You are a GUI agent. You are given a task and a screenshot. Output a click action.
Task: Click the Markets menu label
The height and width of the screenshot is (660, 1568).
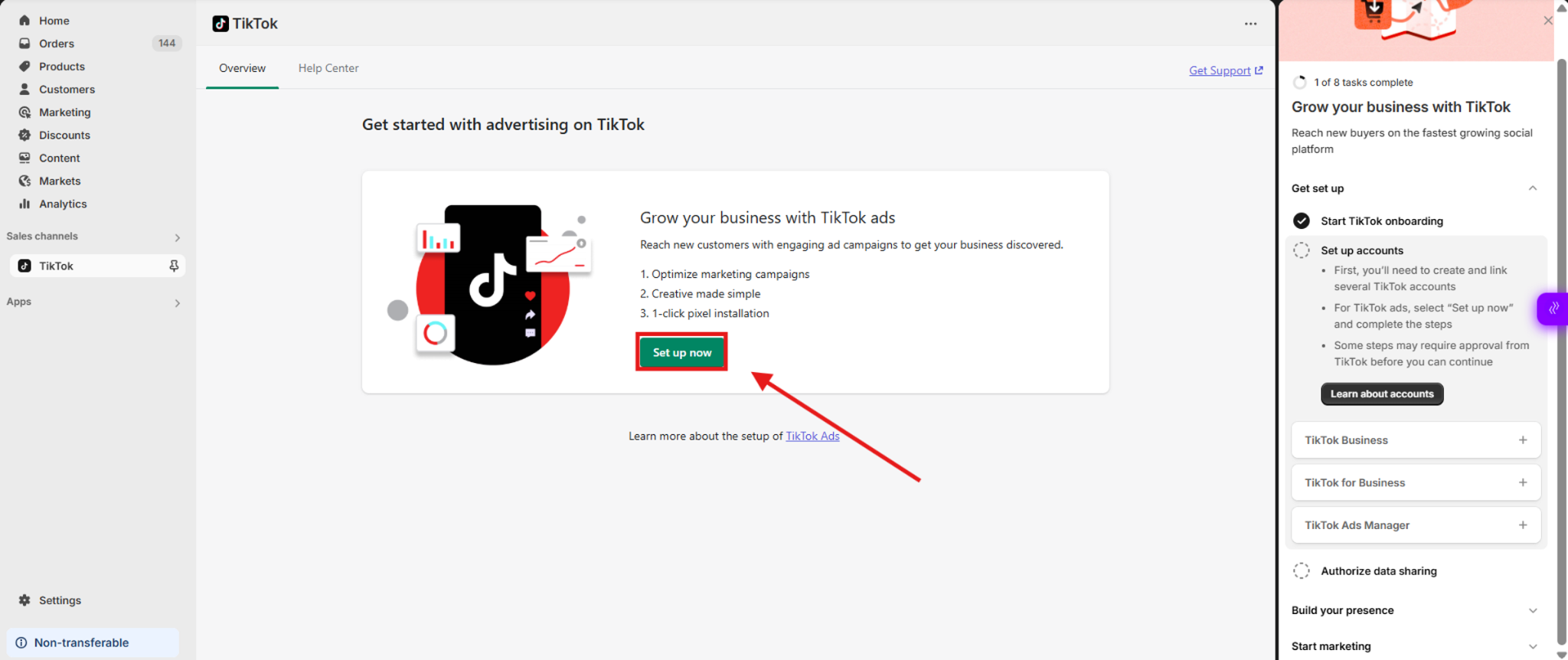[60, 181]
